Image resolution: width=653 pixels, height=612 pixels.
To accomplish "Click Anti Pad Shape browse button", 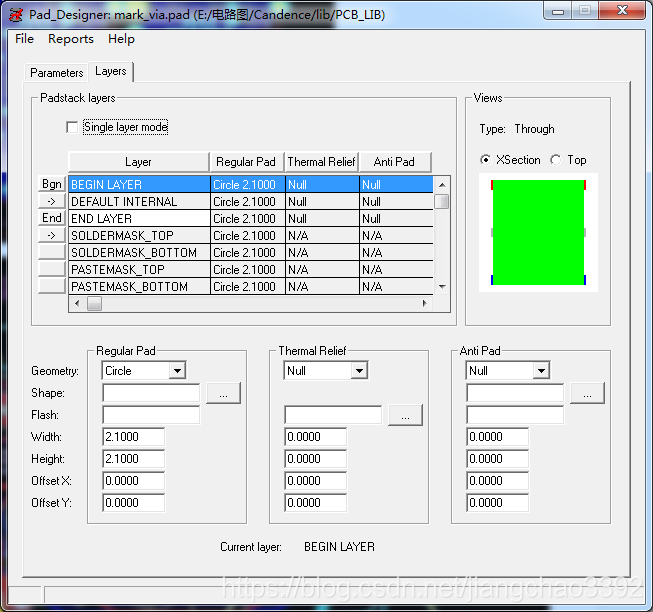I will tap(587, 393).
